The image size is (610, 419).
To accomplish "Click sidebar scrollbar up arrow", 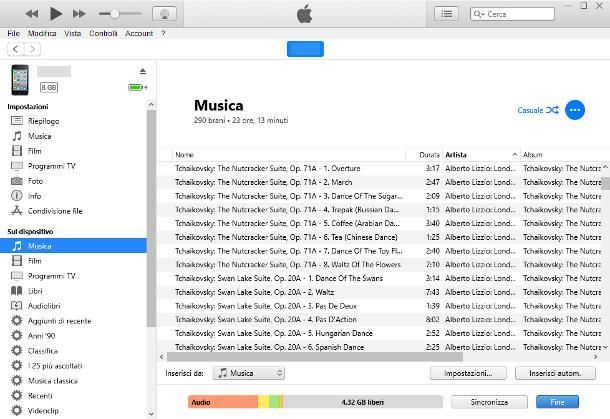I will tap(151, 105).
